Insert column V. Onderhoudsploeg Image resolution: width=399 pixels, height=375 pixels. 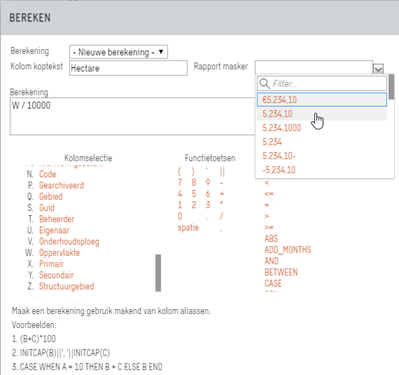tap(69, 241)
